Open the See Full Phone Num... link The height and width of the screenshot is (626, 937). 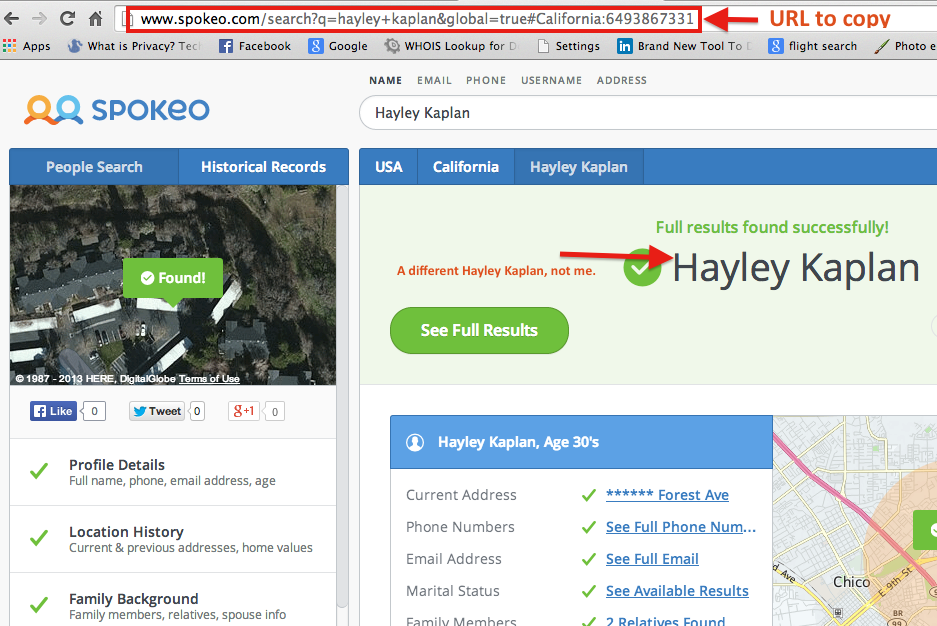[681, 527]
